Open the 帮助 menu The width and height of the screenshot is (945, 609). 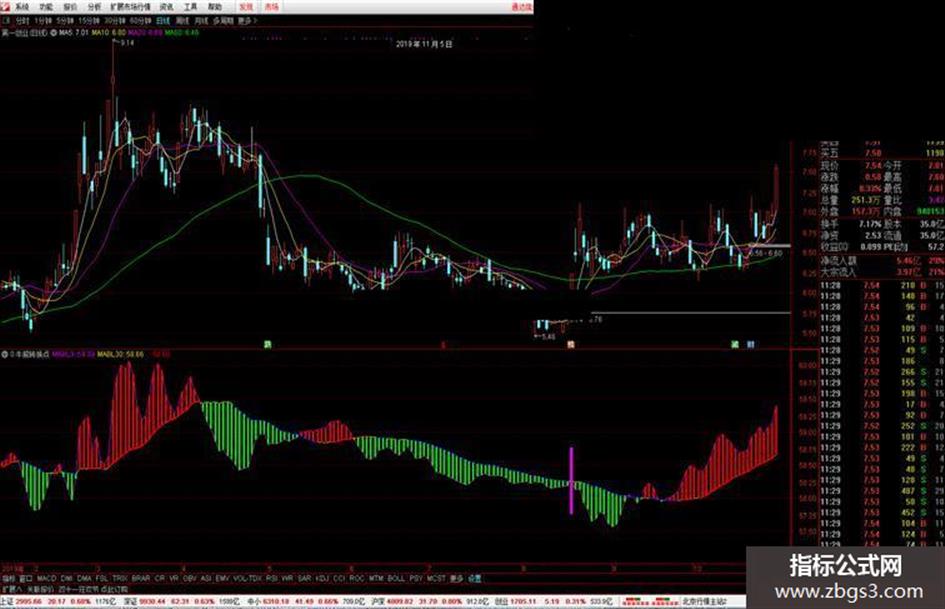(215, 7)
